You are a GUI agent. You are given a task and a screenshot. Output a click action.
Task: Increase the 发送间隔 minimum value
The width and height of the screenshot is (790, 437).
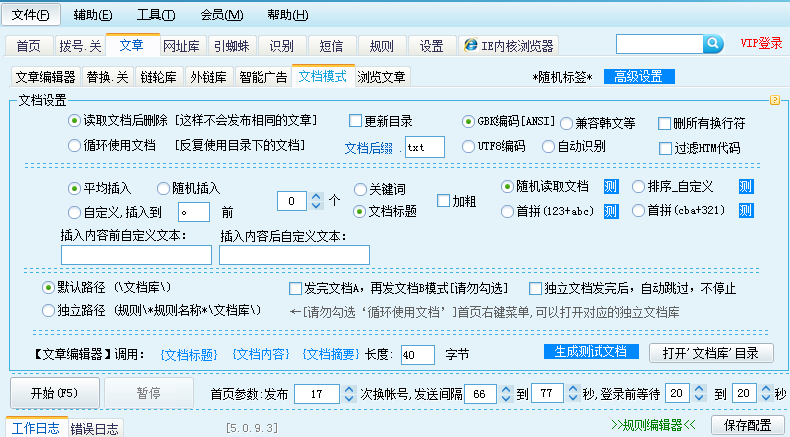(506, 389)
